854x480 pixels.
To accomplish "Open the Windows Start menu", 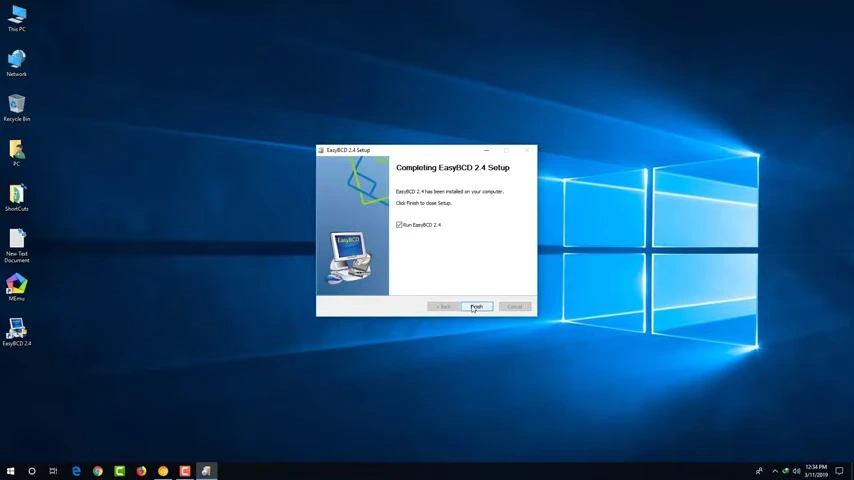I will tap(10, 471).
